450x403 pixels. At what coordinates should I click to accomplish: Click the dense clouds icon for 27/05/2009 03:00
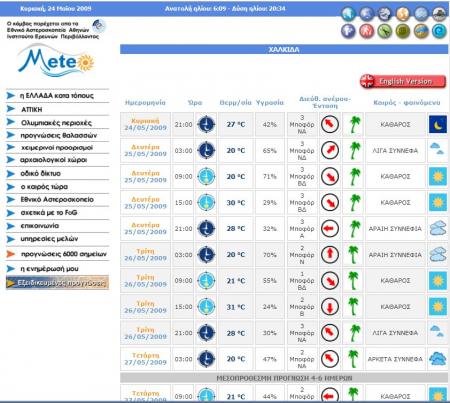pos(438,359)
